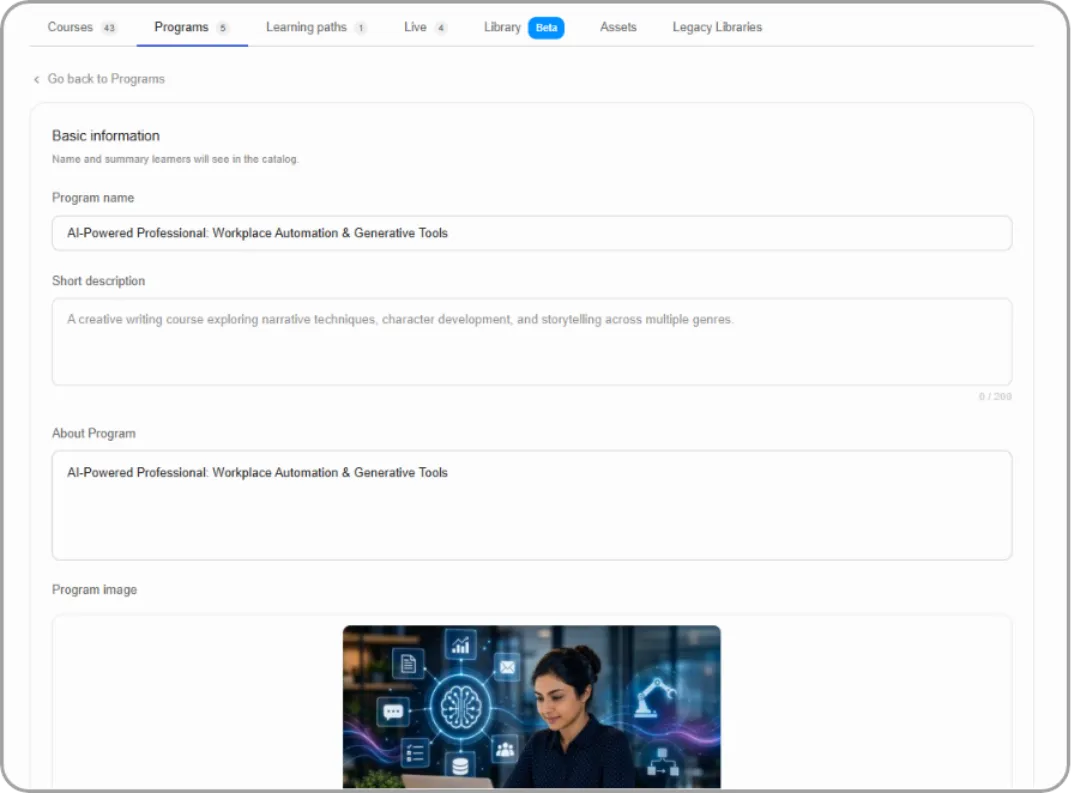Click the program image thumbnail
Image resolution: width=1071 pixels, height=793 pixels.
[x=531, y=706]
